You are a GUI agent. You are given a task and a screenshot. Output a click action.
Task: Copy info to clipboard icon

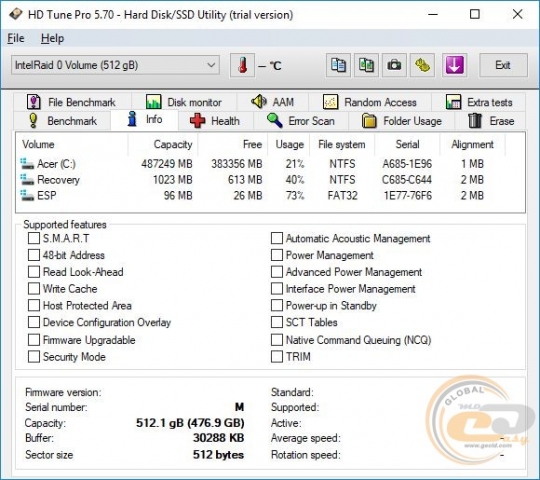(338, 65)
